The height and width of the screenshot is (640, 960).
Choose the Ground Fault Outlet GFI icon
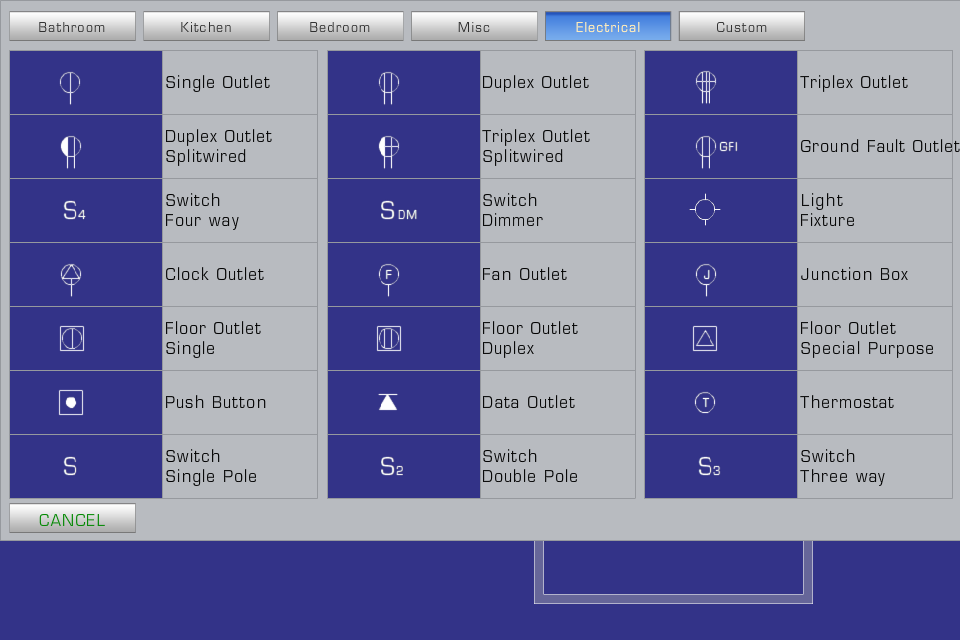[x=714, y=147]
